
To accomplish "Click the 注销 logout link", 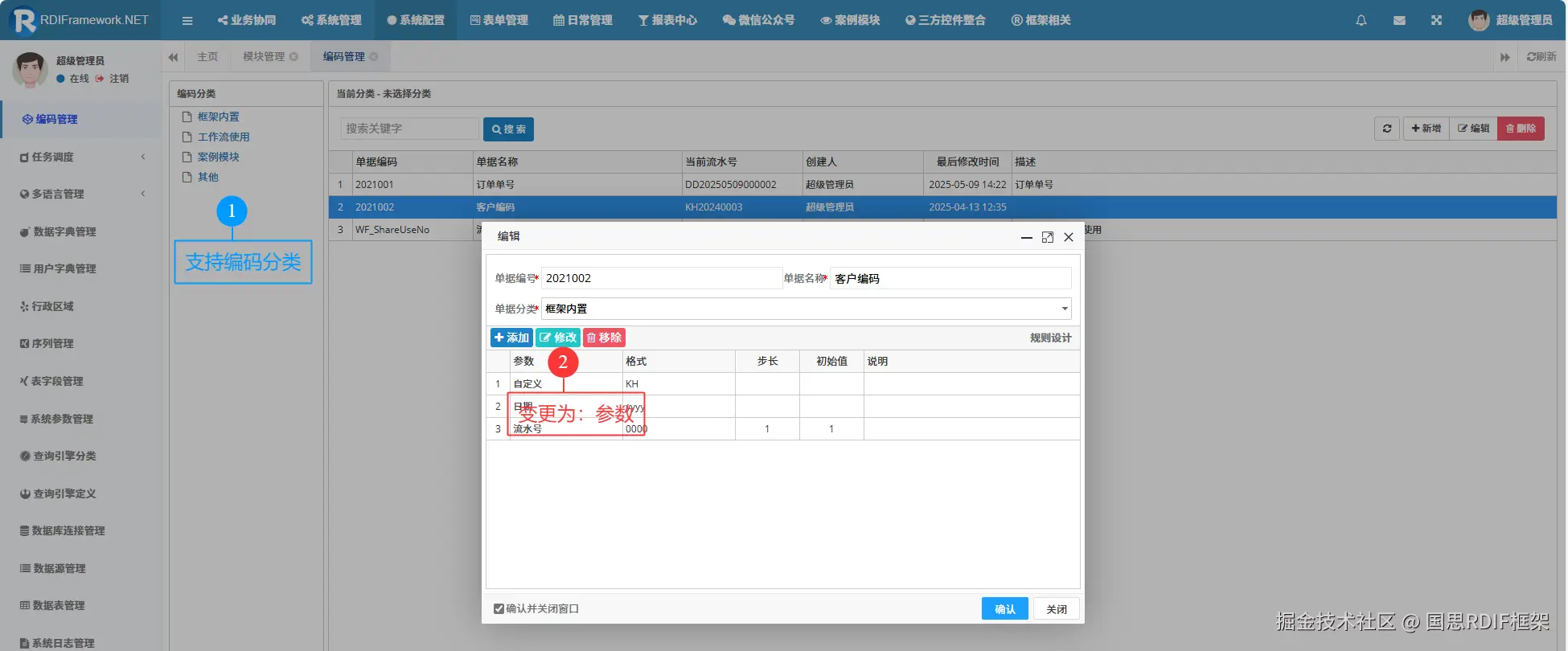I will [x=119, y=79].
